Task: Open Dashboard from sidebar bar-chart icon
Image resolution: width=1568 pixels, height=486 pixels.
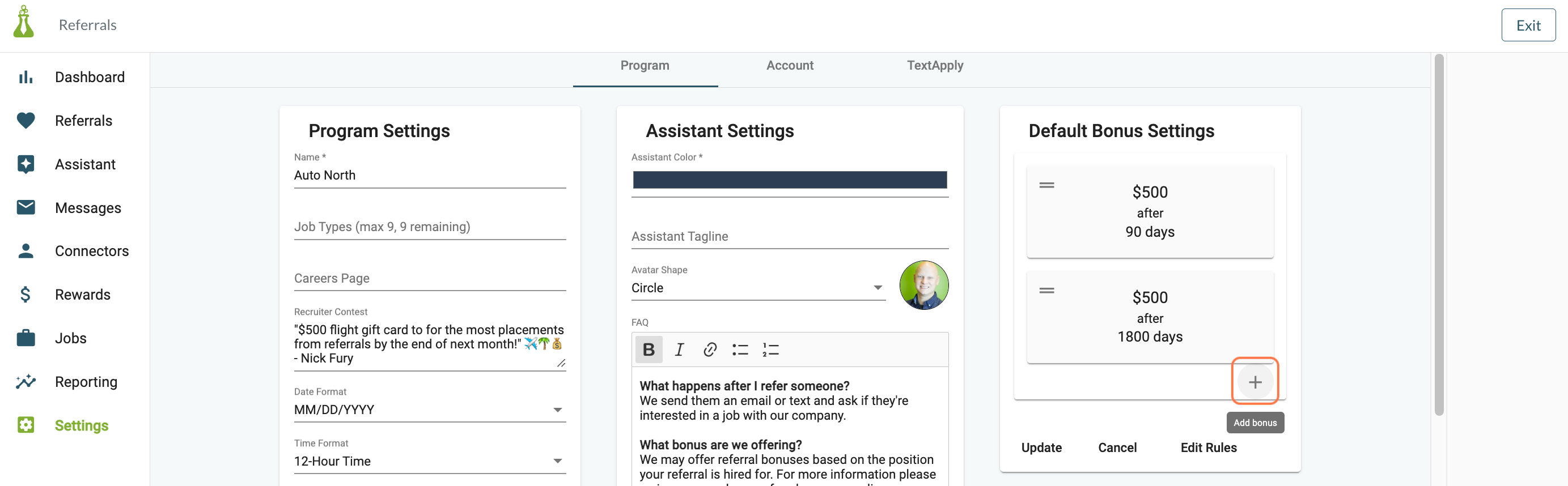Action: pyautogui.click(x=26, y=77)
